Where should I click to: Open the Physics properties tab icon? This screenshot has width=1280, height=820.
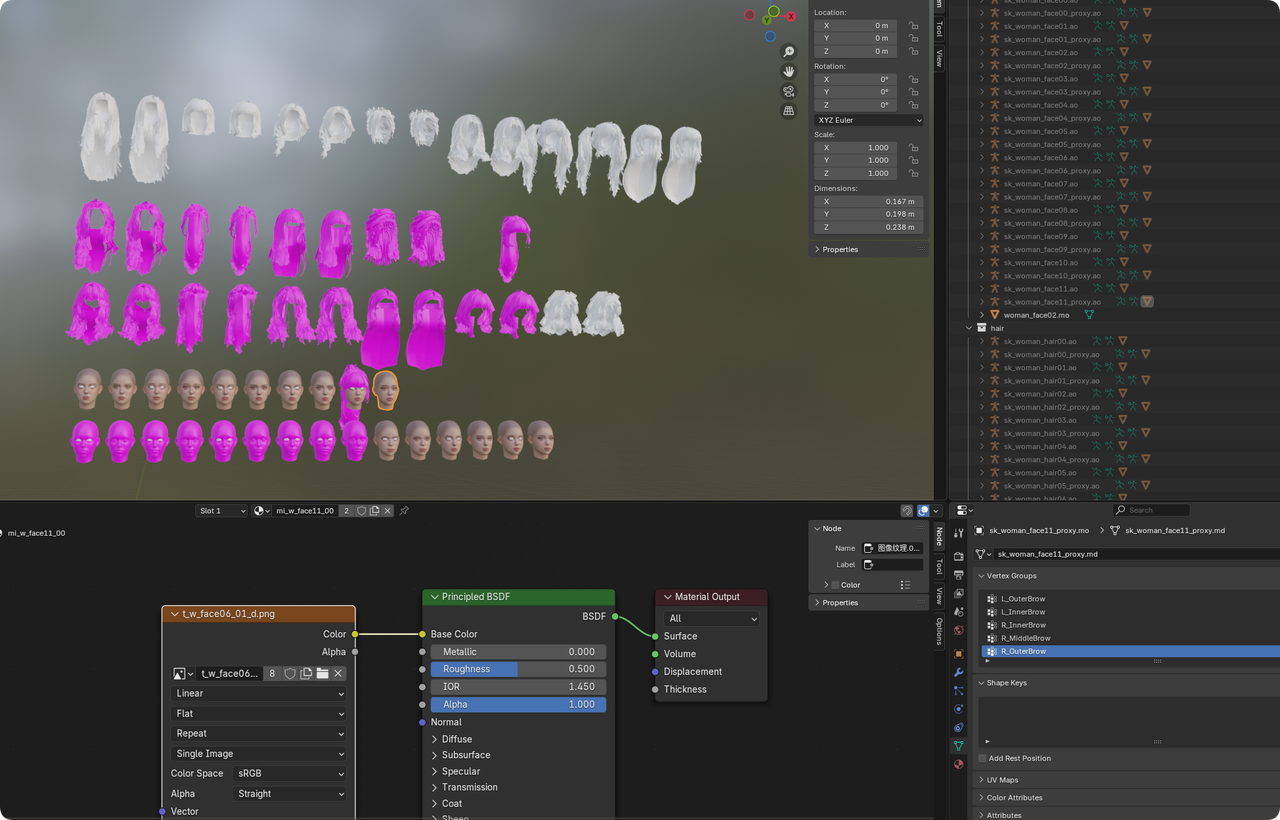959,709
